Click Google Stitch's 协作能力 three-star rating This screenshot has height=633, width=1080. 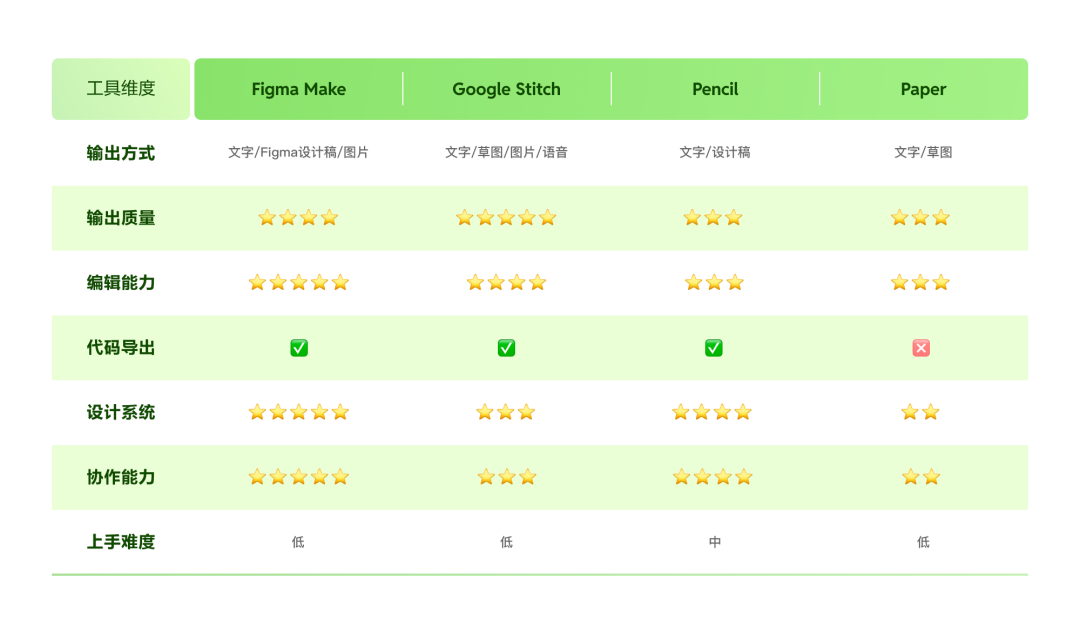(507, 477)
